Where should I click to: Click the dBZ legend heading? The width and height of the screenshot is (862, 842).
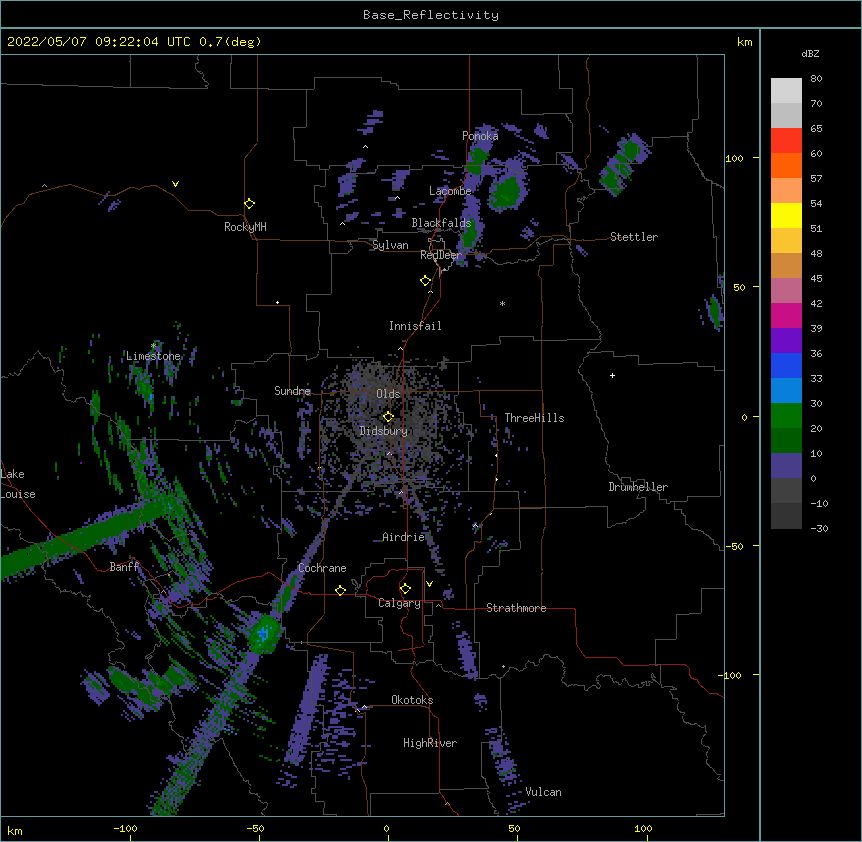point(810,53)
